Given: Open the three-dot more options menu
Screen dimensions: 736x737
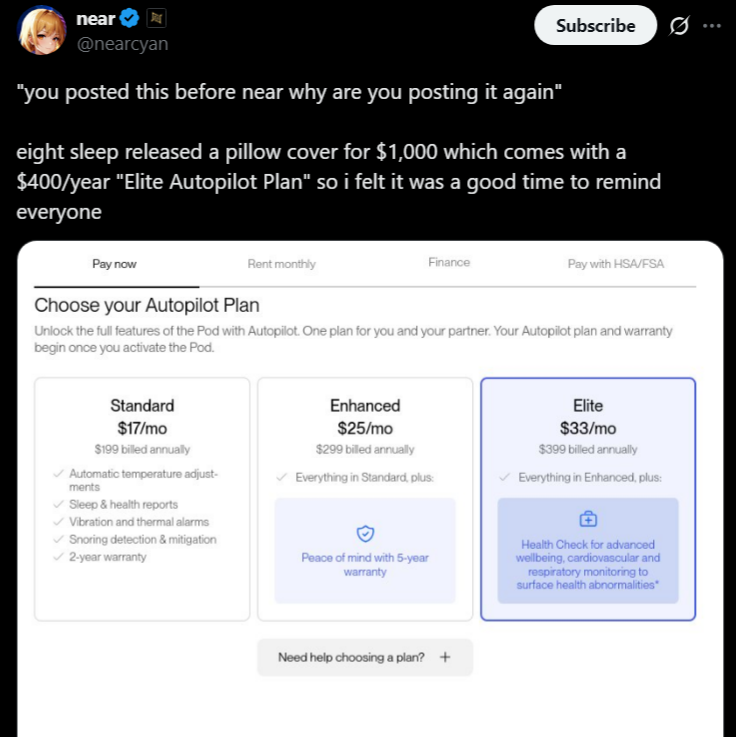Looking at the screenshot, I should [712, 26].
